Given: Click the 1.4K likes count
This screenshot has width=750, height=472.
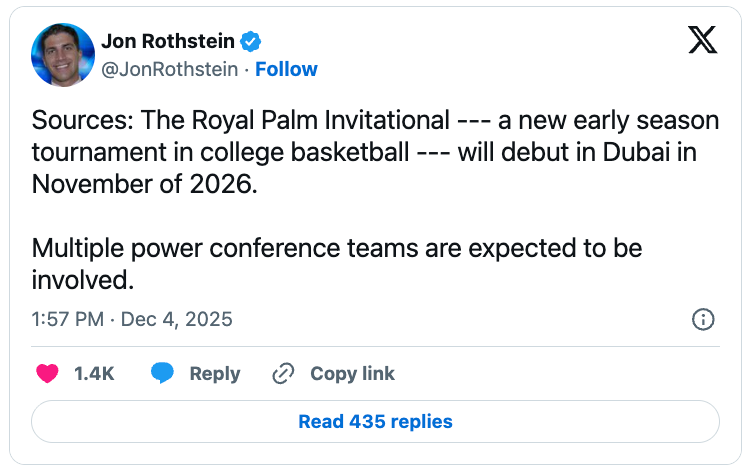Looking at the screenshot, I should tap(94, 374).
